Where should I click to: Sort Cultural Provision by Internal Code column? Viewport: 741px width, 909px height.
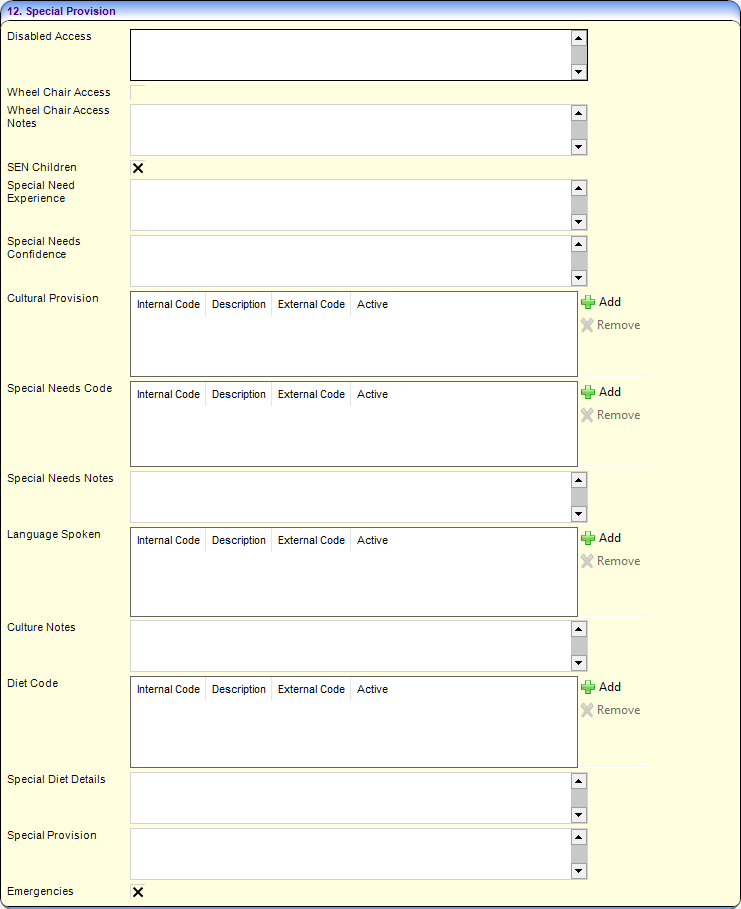[168, 305]
